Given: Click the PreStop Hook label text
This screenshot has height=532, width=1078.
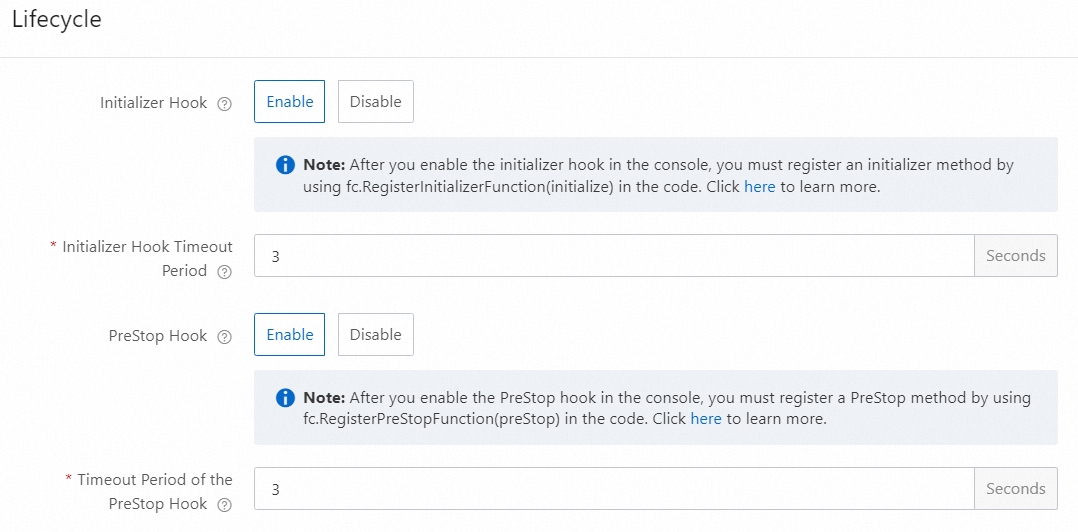Looking at the screenshot, I should point(158,336).
